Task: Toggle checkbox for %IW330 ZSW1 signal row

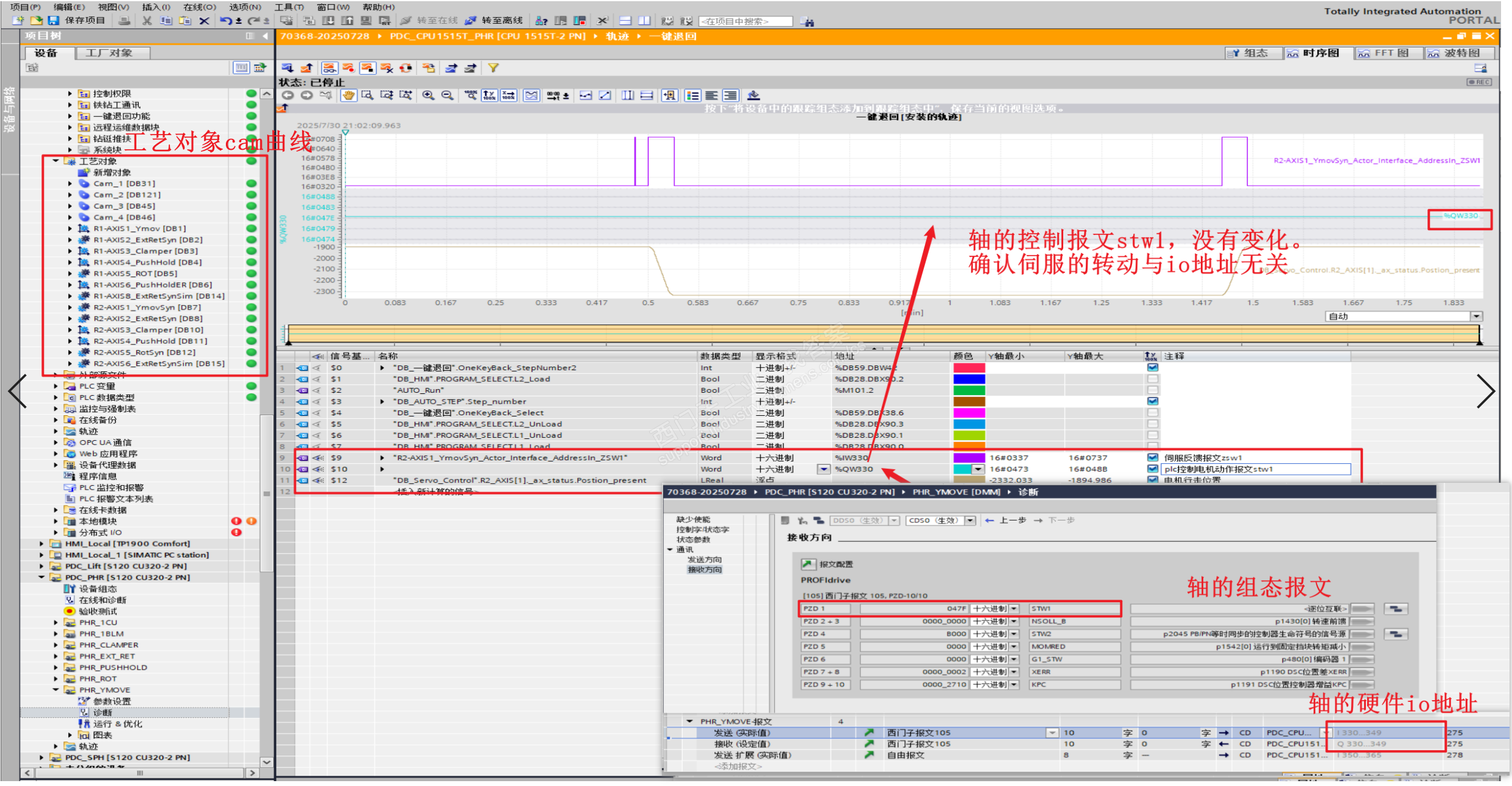Action: [1152, 458]
